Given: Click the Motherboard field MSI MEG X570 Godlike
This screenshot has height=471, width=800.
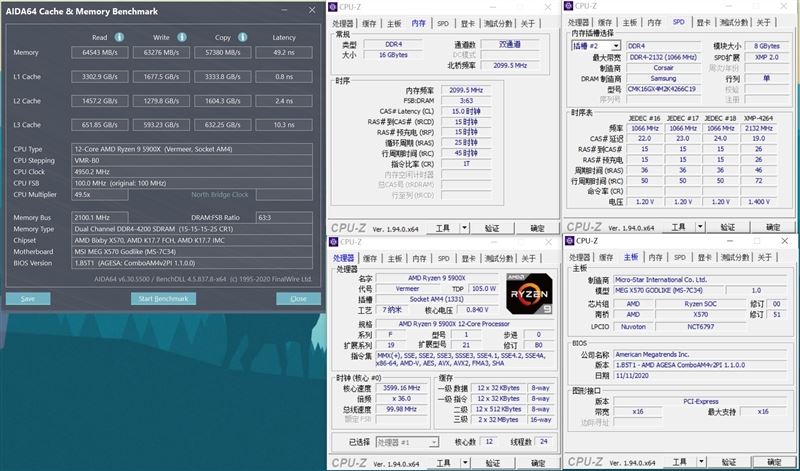Looking at the screenshot, I should [192, 252].
